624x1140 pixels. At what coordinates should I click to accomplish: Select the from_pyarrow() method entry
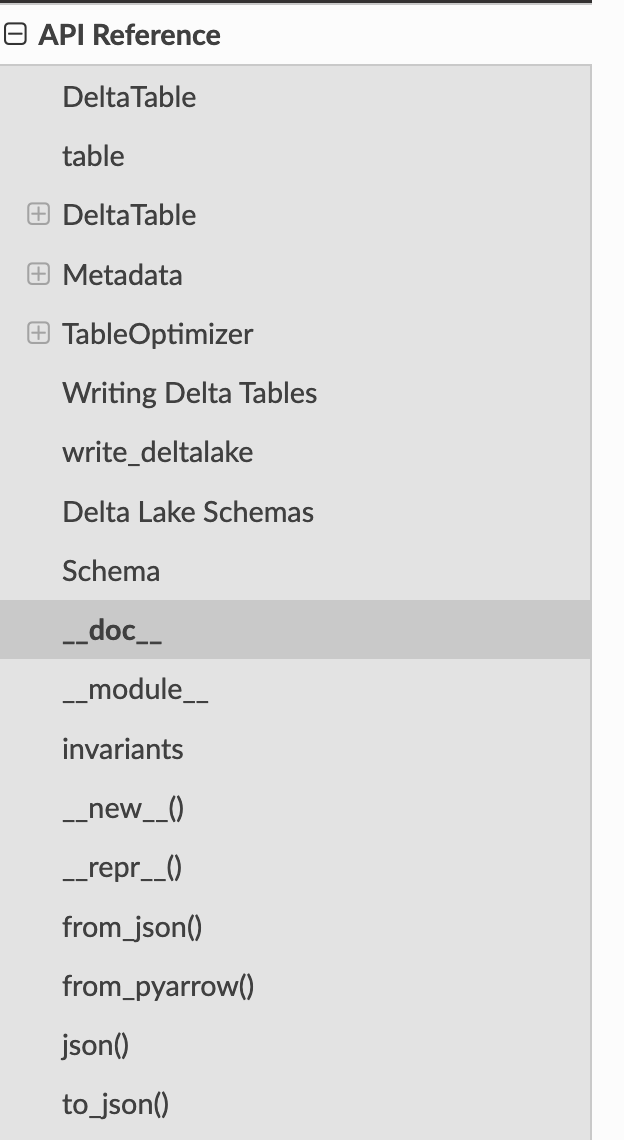click(158, 985)
